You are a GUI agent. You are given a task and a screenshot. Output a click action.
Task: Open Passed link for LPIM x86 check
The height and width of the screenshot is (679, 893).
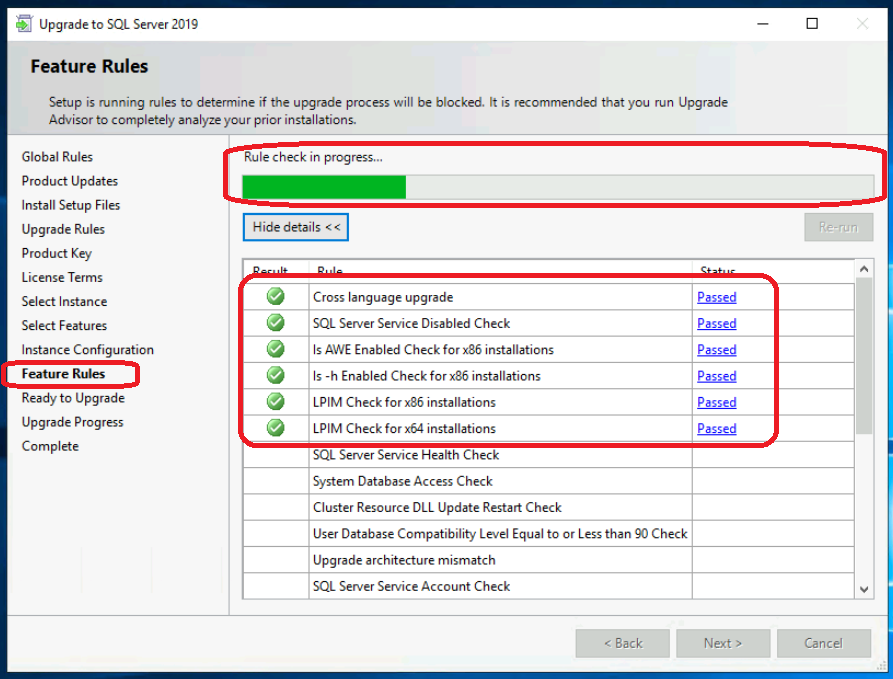tap(716, 402)
